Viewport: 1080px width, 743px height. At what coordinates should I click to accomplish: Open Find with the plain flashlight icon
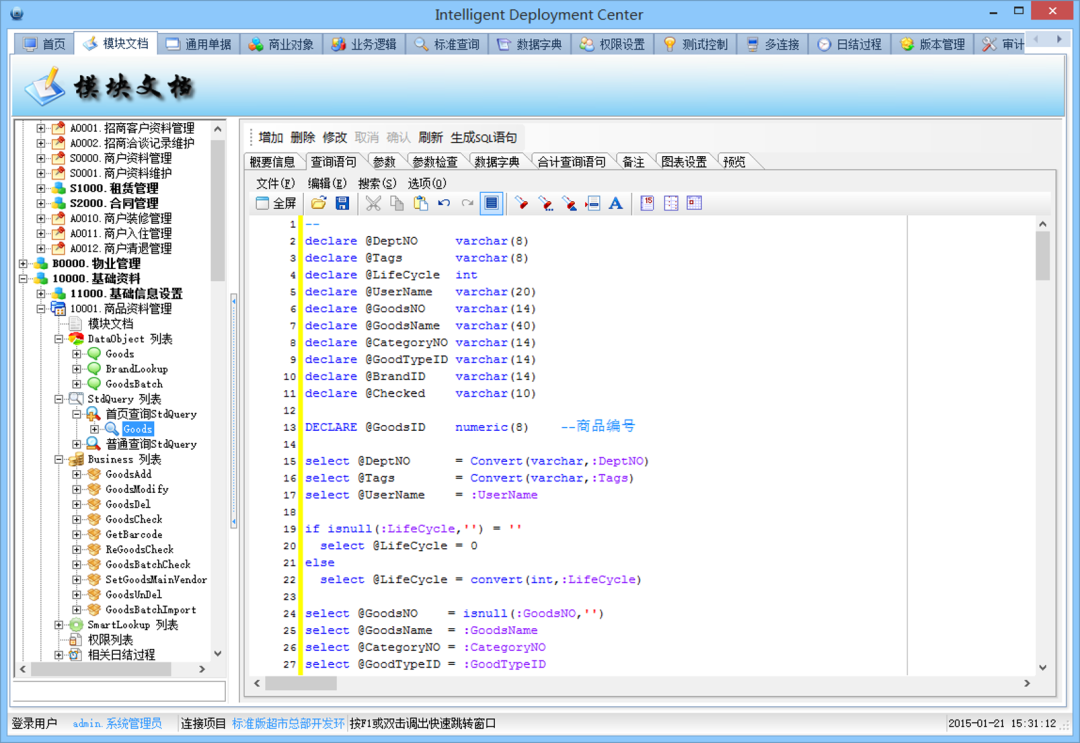(x=521, y=203)
